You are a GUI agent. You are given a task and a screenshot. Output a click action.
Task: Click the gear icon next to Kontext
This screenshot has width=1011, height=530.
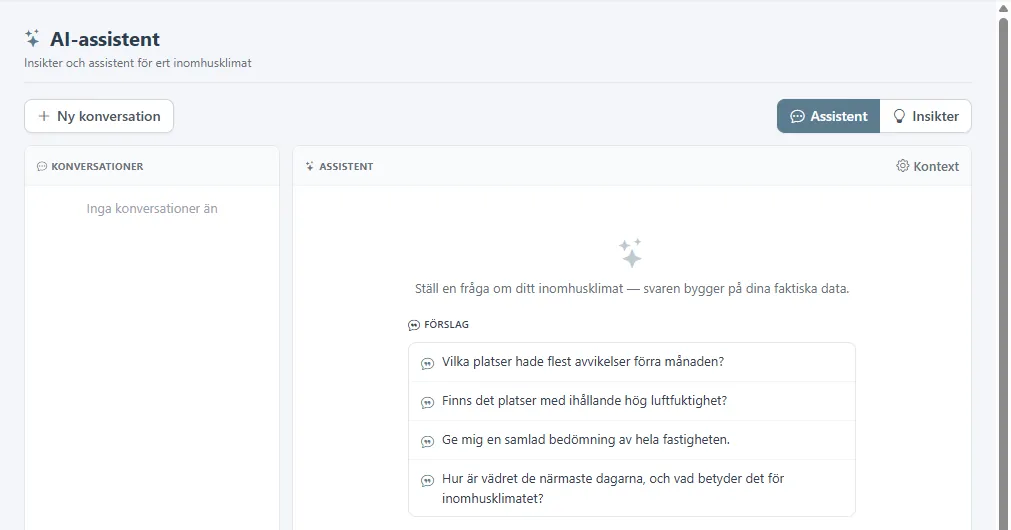point(903,166)
